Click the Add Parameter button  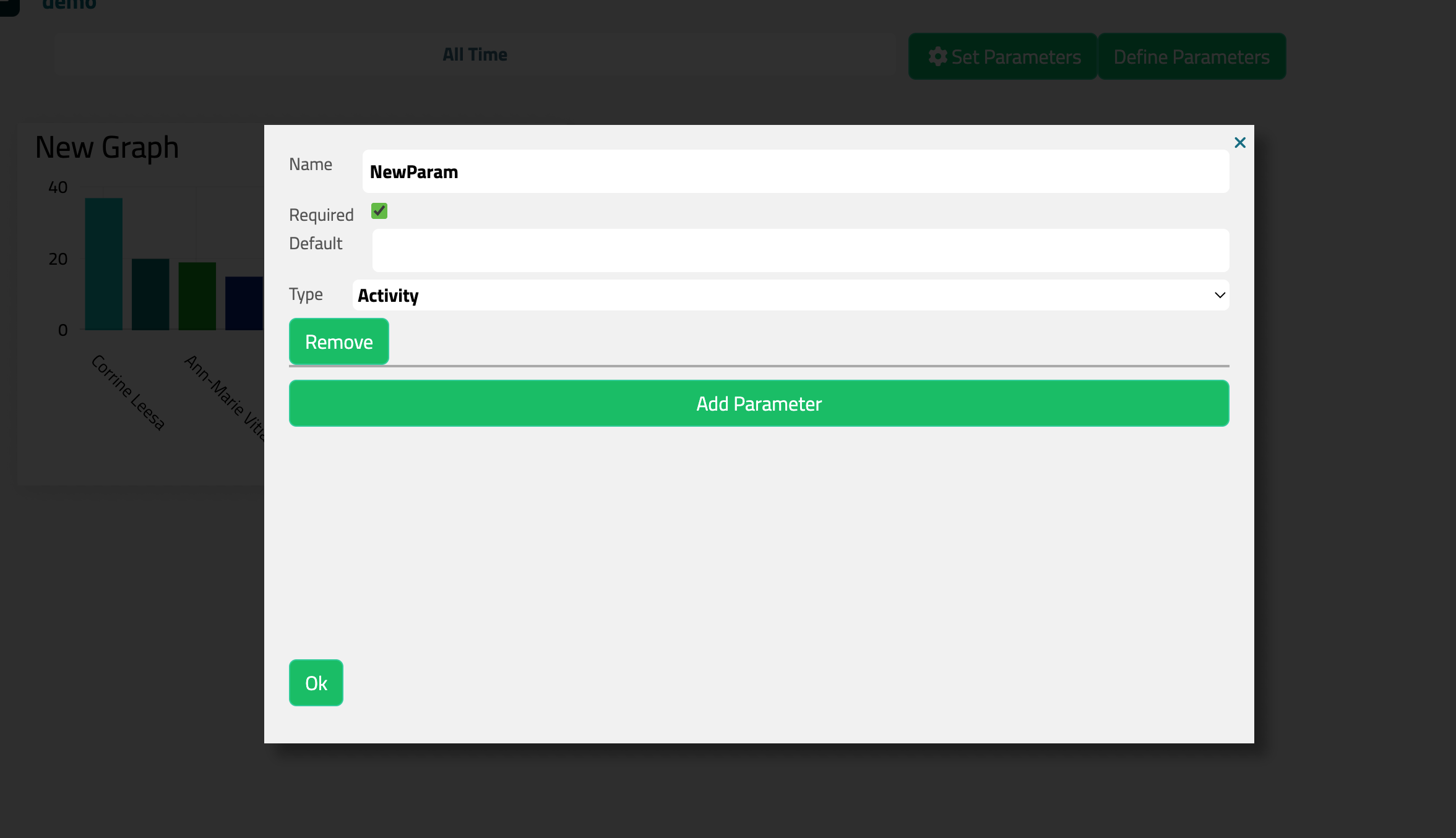(759, 403)
